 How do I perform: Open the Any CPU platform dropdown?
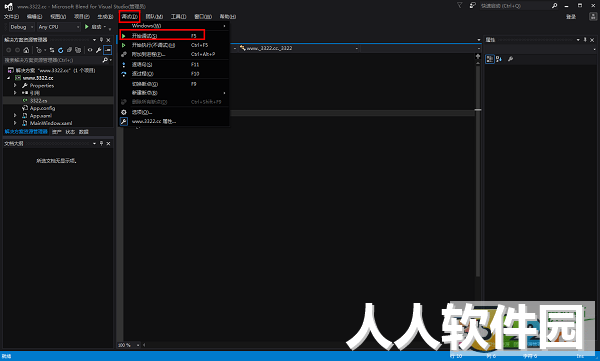pyautogui.click(x=59, y=27)
